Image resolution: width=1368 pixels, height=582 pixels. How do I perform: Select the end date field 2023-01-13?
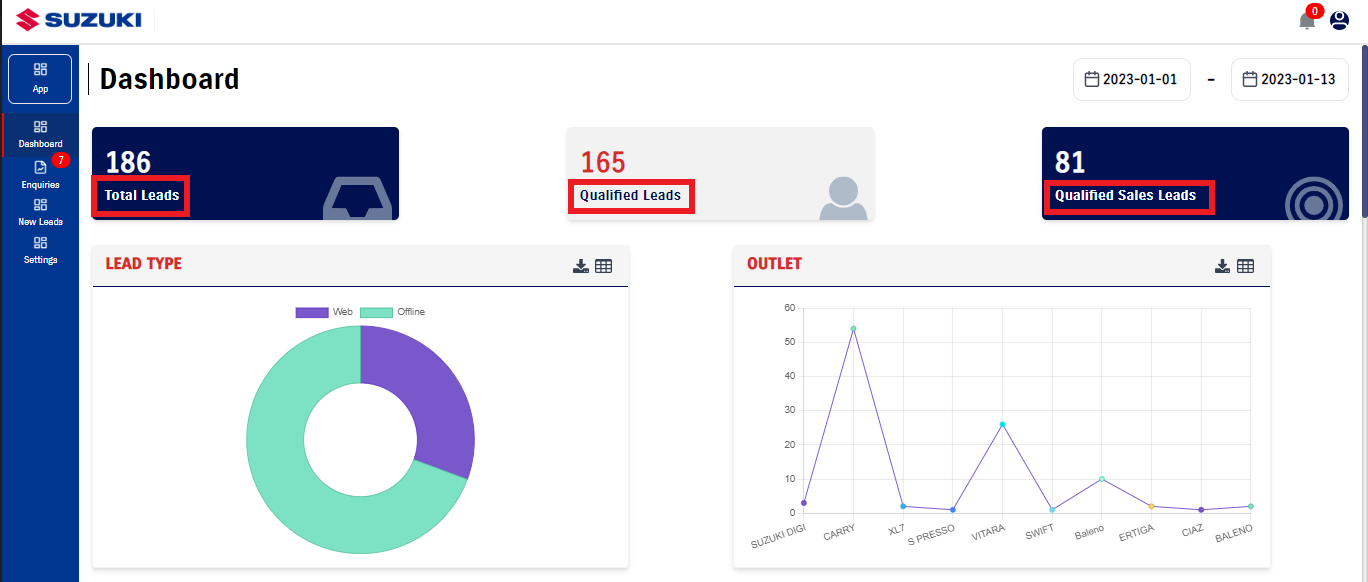[x=1290, y=80]
